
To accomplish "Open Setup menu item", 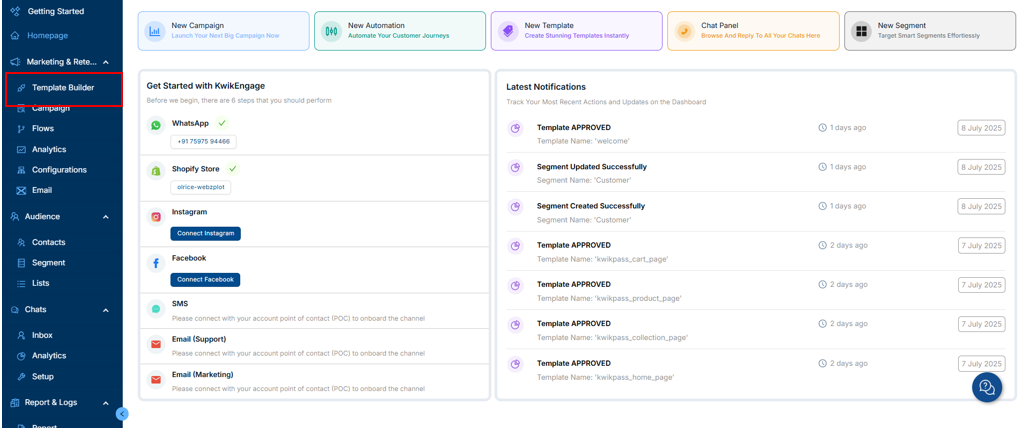I will pyautogui.click(x=43, y=377).
